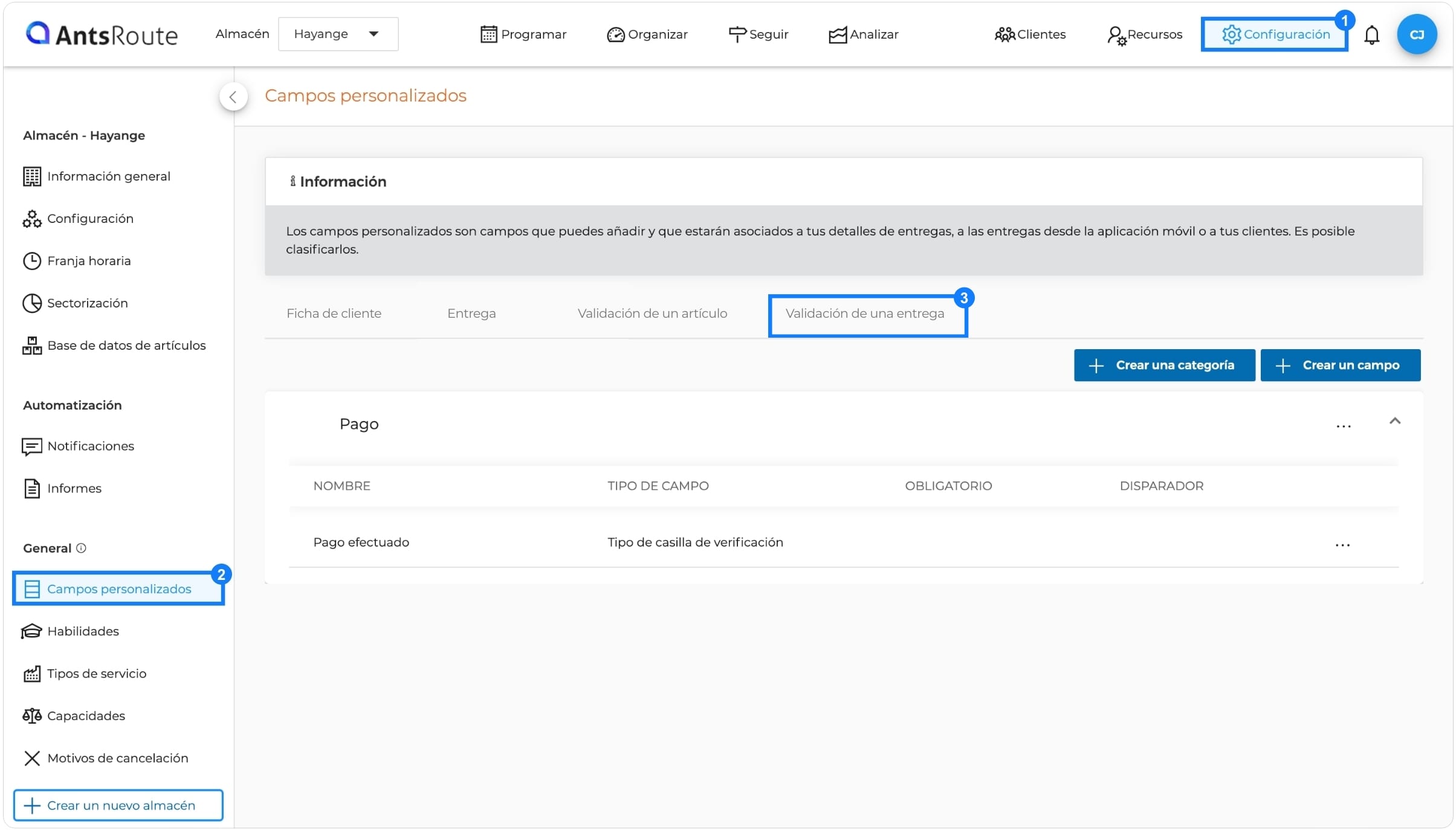Image resolution: width=1456 pixels, height=830 pixels.
Task: Open options for Pago efectuado row
Action: (1342, 545)
